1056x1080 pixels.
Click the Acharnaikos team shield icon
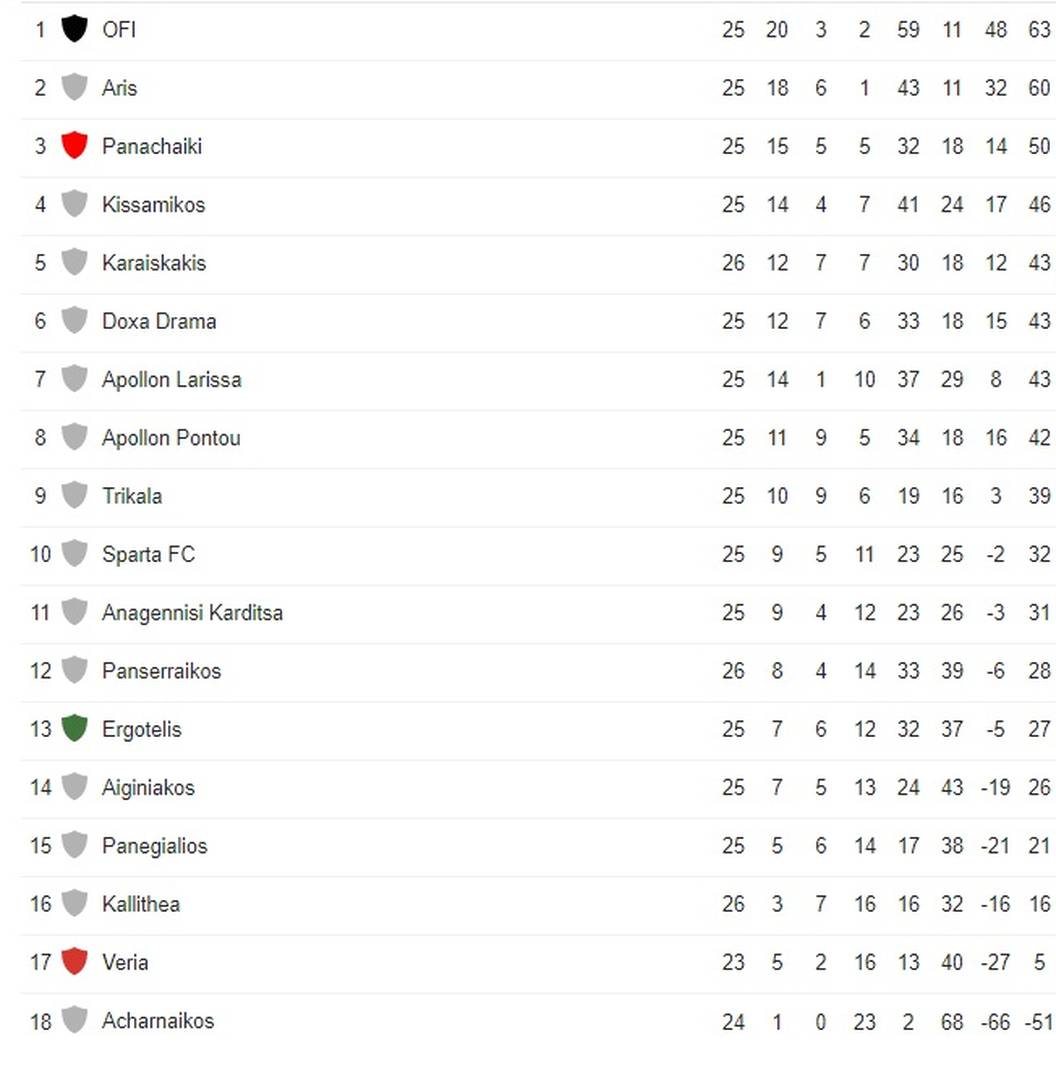[x=74, y=1020]
